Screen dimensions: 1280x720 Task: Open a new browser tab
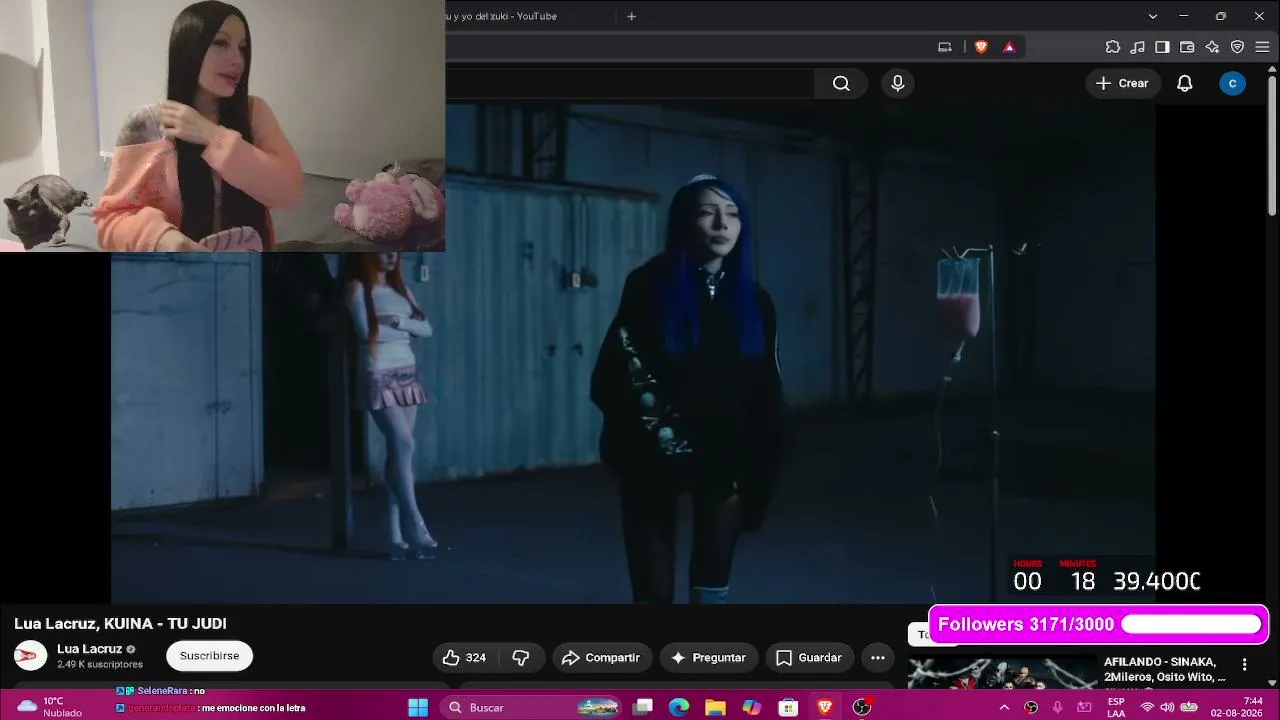[631, 16]
